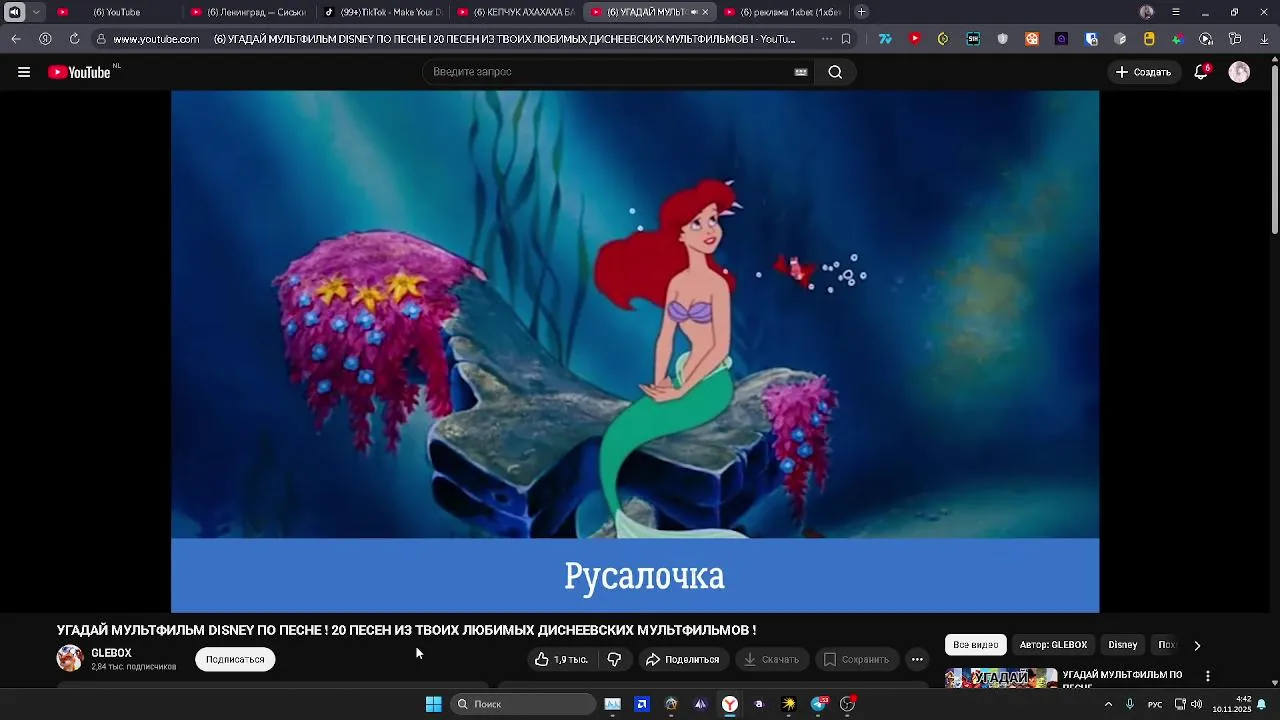Screen dimensions: 1280x720
Task: Switch to the реклама 1xbet browser tab
Action: pos(782,12)
